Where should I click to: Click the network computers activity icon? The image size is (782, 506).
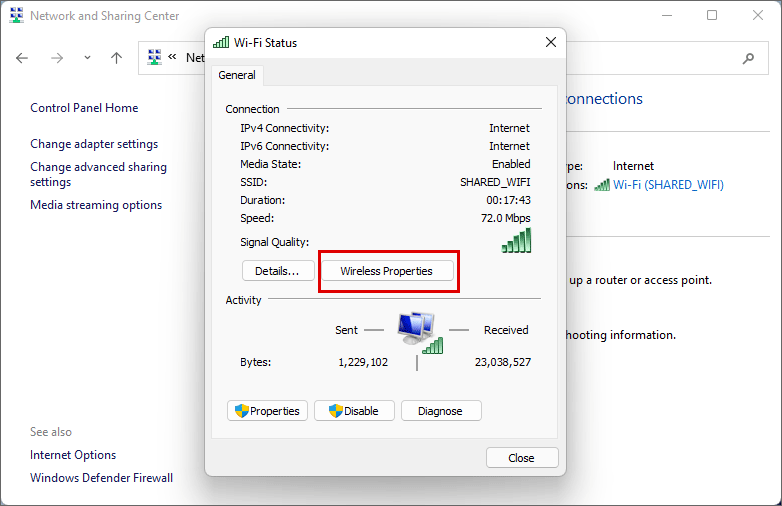pyautogui.click(x=419, y=333)
